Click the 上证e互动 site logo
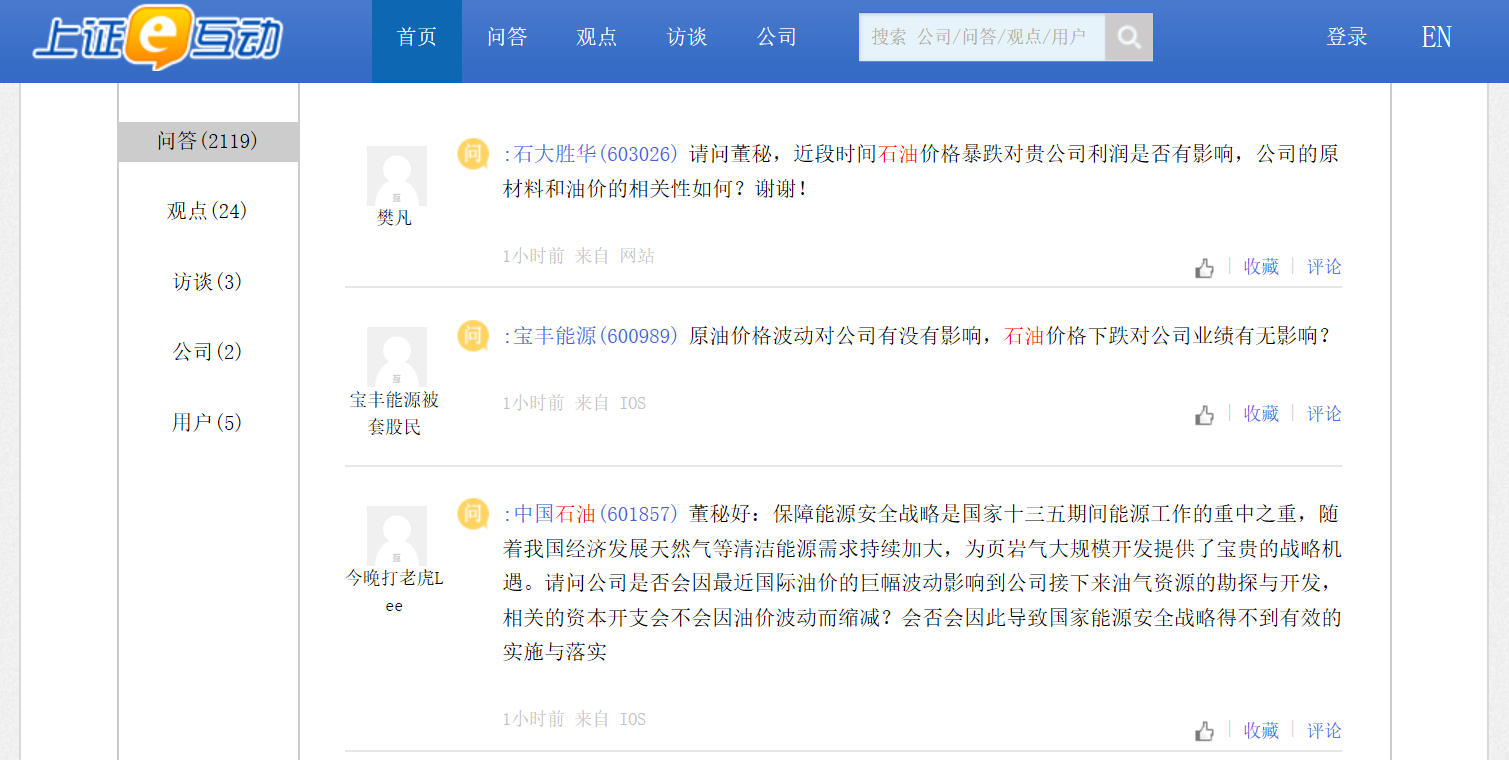The width and height of the screenshot is (1509, 760). [x=157, y=38]
